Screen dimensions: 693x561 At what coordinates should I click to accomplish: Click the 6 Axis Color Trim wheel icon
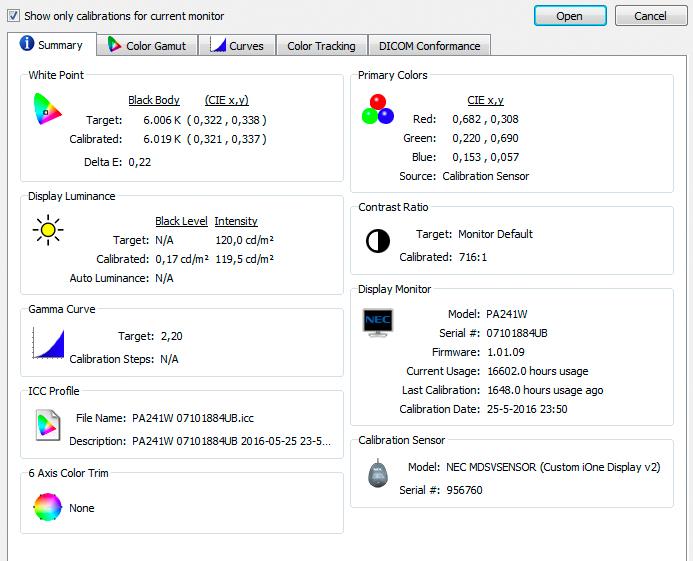48,507
